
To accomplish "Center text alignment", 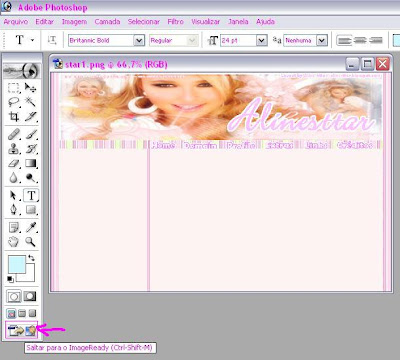I will pyautogui.click(x=360, y=40).
